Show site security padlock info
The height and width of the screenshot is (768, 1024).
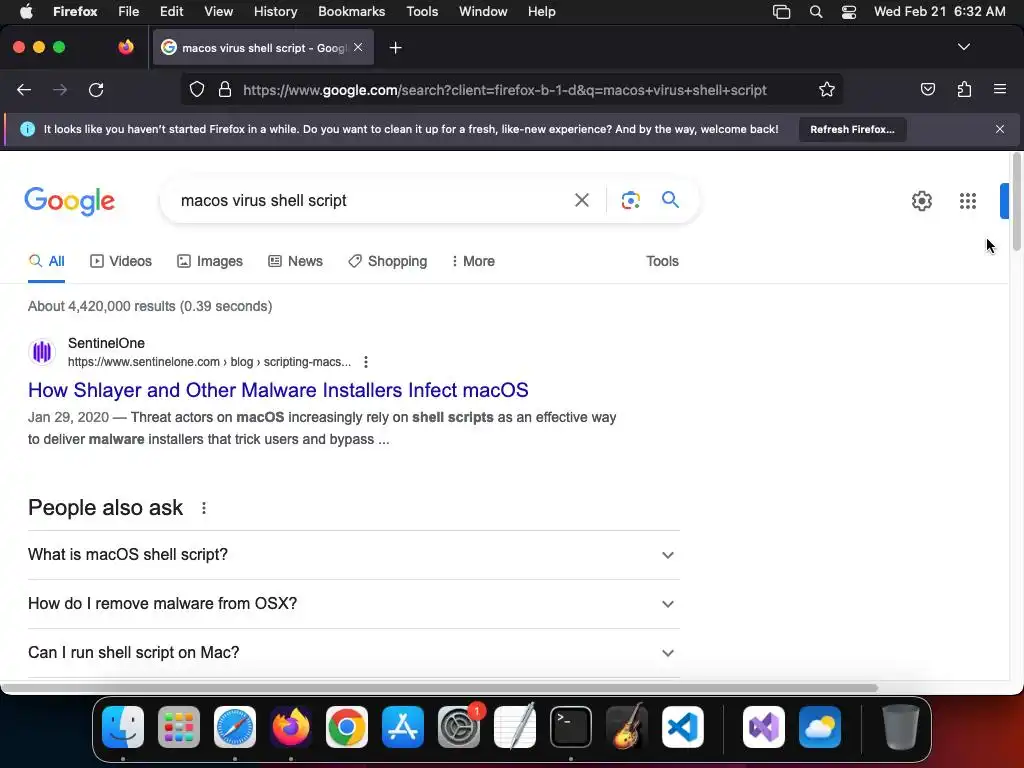[225, 90]
